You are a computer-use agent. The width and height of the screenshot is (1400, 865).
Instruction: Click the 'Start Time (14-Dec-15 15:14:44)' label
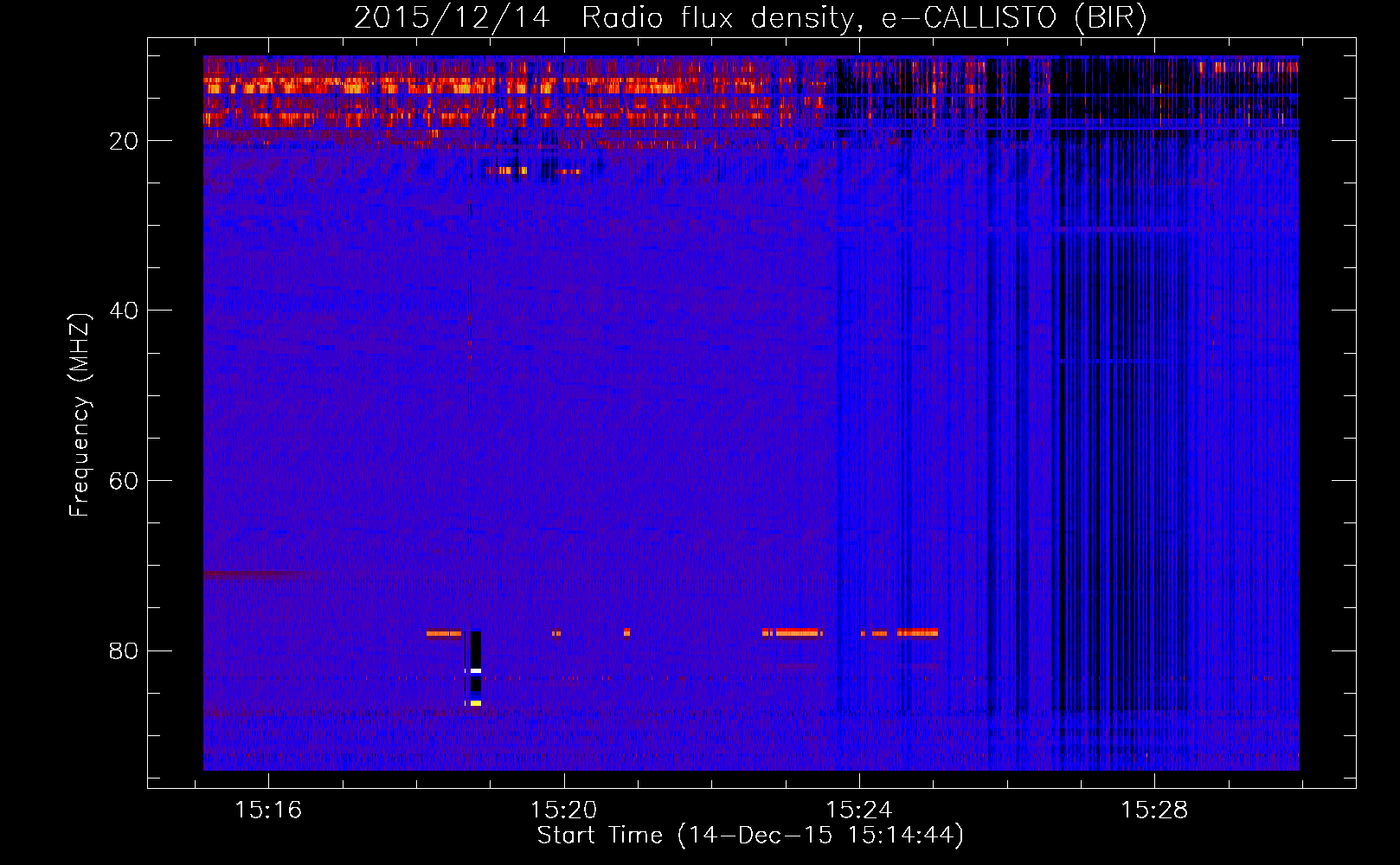coord(750,836)
